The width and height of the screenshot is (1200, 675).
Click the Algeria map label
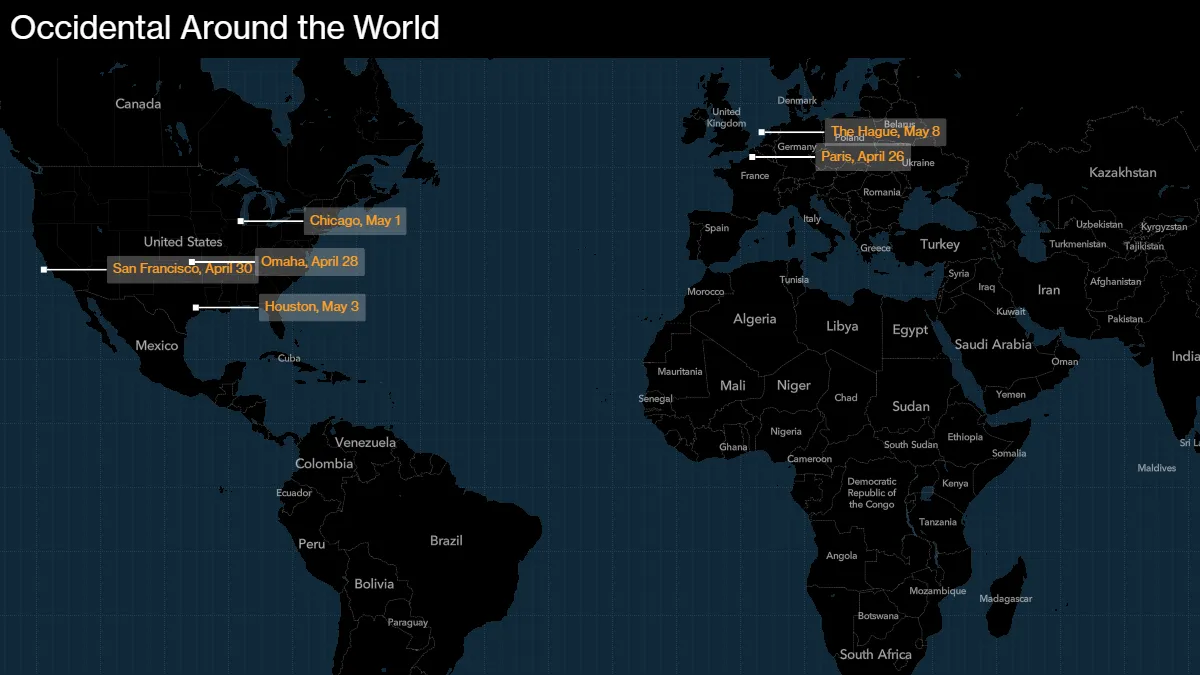(755, 320)
